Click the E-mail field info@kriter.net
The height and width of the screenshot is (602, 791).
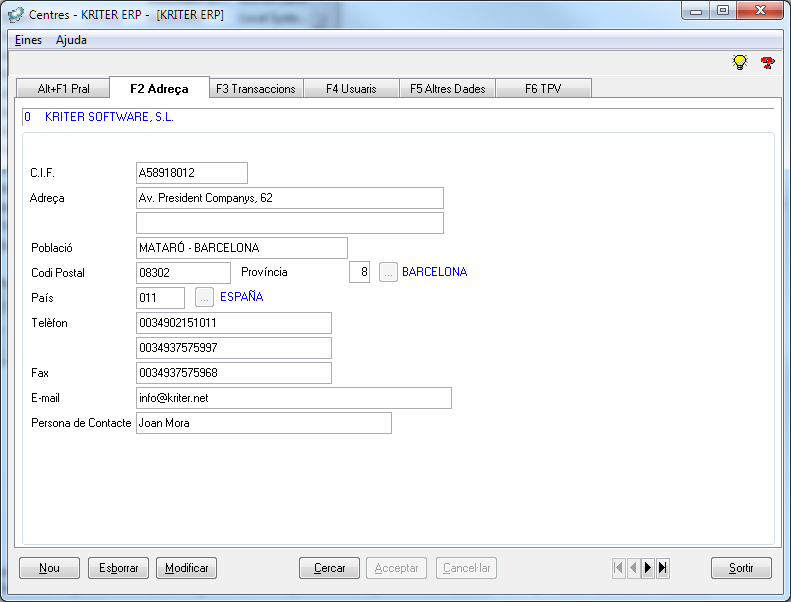[x=294, y=398]
